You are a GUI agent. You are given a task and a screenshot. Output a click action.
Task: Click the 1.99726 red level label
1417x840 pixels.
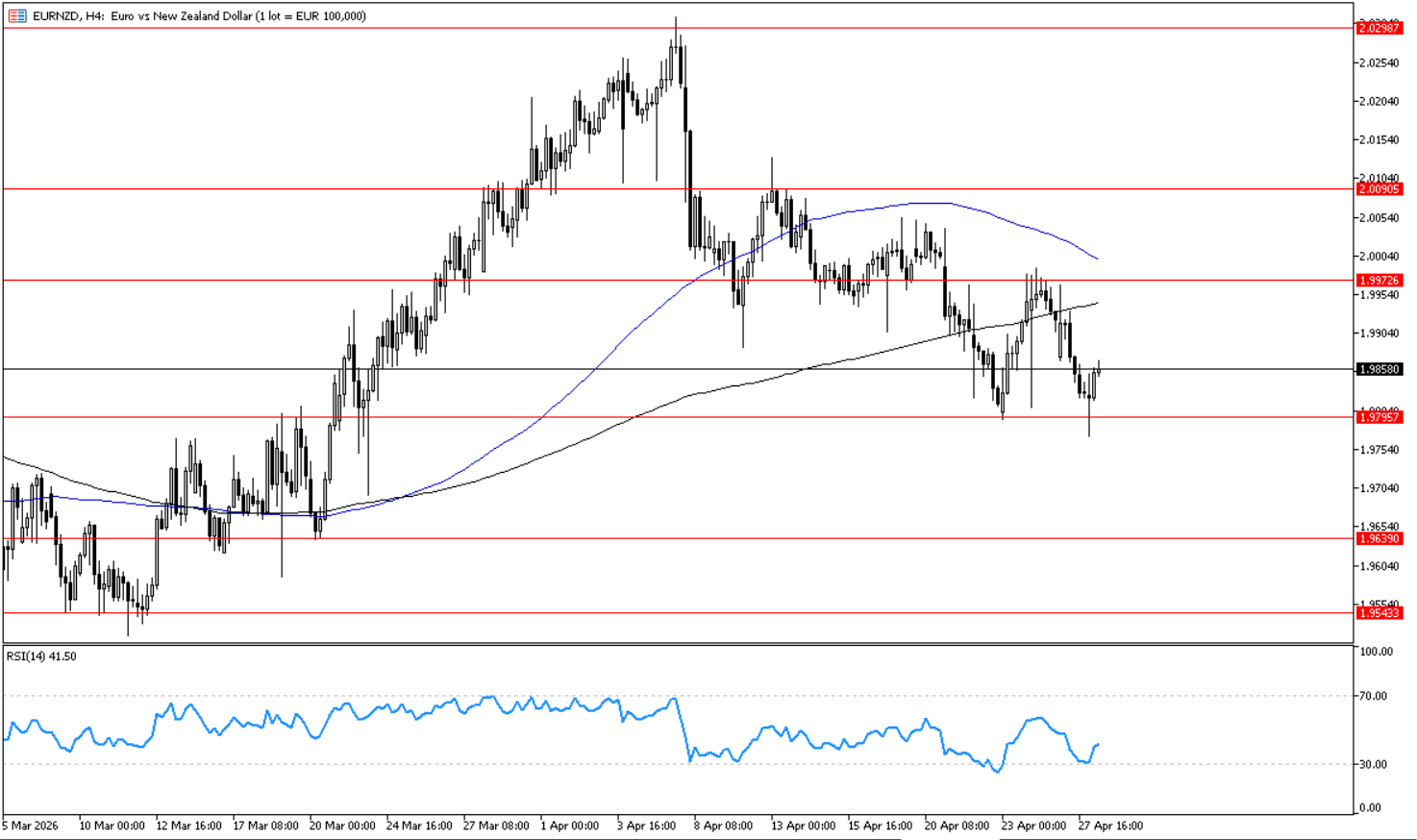pos(1380,281)
